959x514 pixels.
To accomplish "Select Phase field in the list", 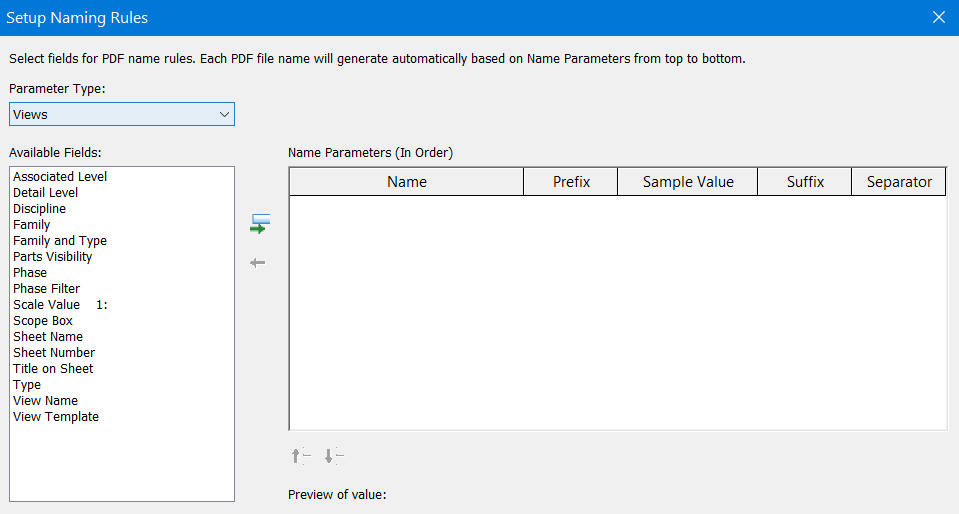I will (30, 272).
